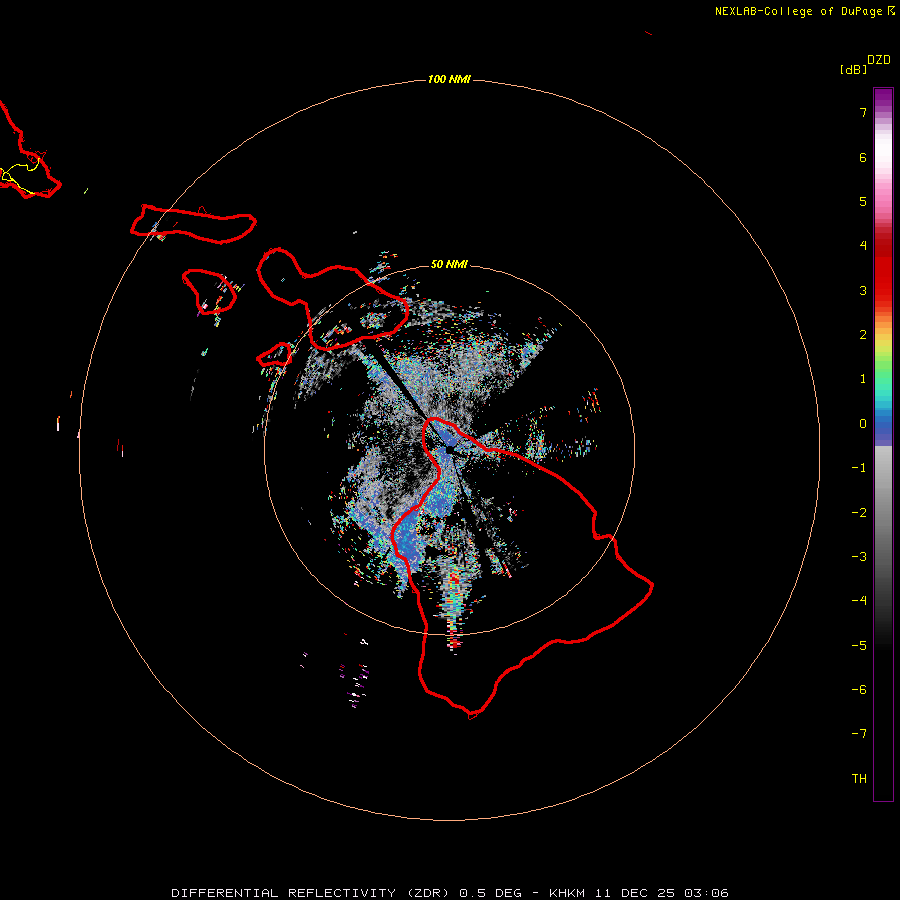This screenshot has height=900, width=900.
Task: Click the 50 NMI range ring label
Action: (449, 264)
